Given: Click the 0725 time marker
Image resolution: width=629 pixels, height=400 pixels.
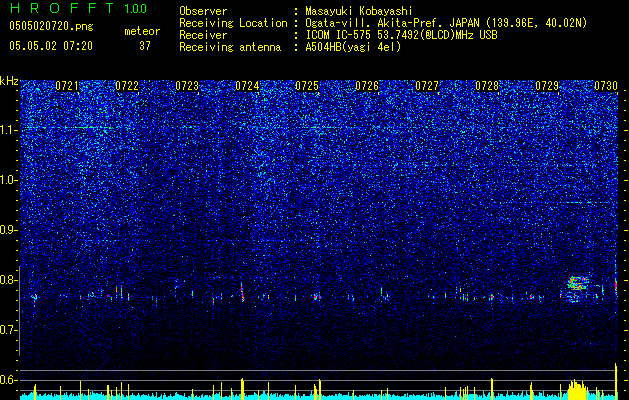Looking at the screenshot, I should coord(307,86).
